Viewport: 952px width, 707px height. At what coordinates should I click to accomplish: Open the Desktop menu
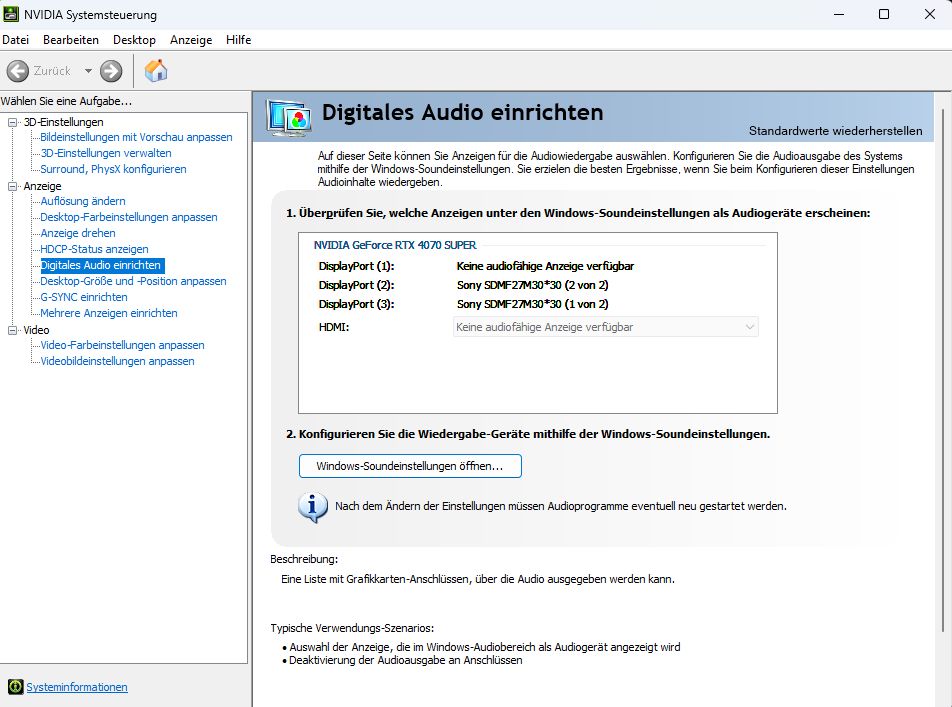point(134,39)
